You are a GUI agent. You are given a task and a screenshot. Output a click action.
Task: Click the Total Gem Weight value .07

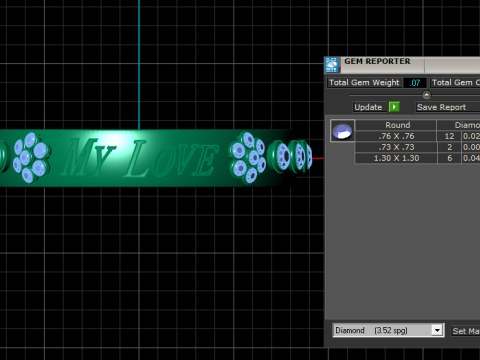[415, 83]
